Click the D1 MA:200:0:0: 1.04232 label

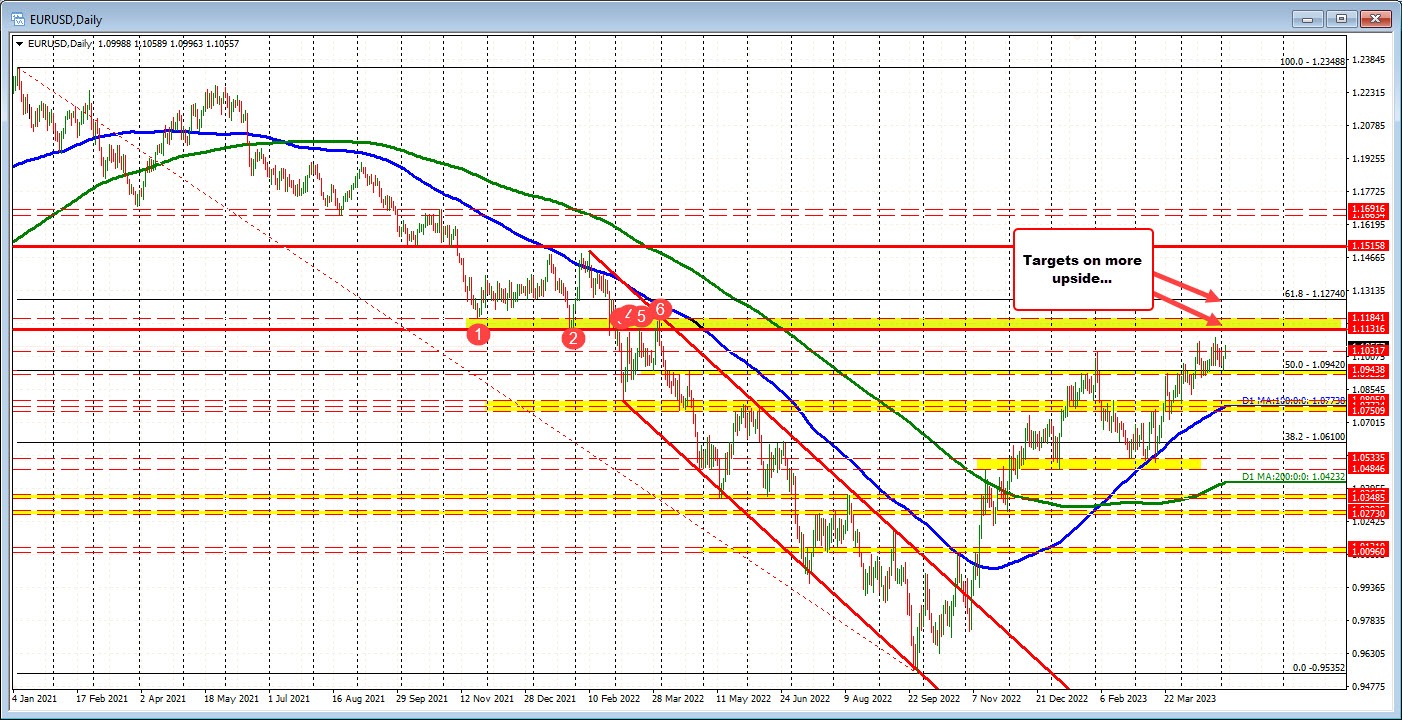tap(1294, 476)
